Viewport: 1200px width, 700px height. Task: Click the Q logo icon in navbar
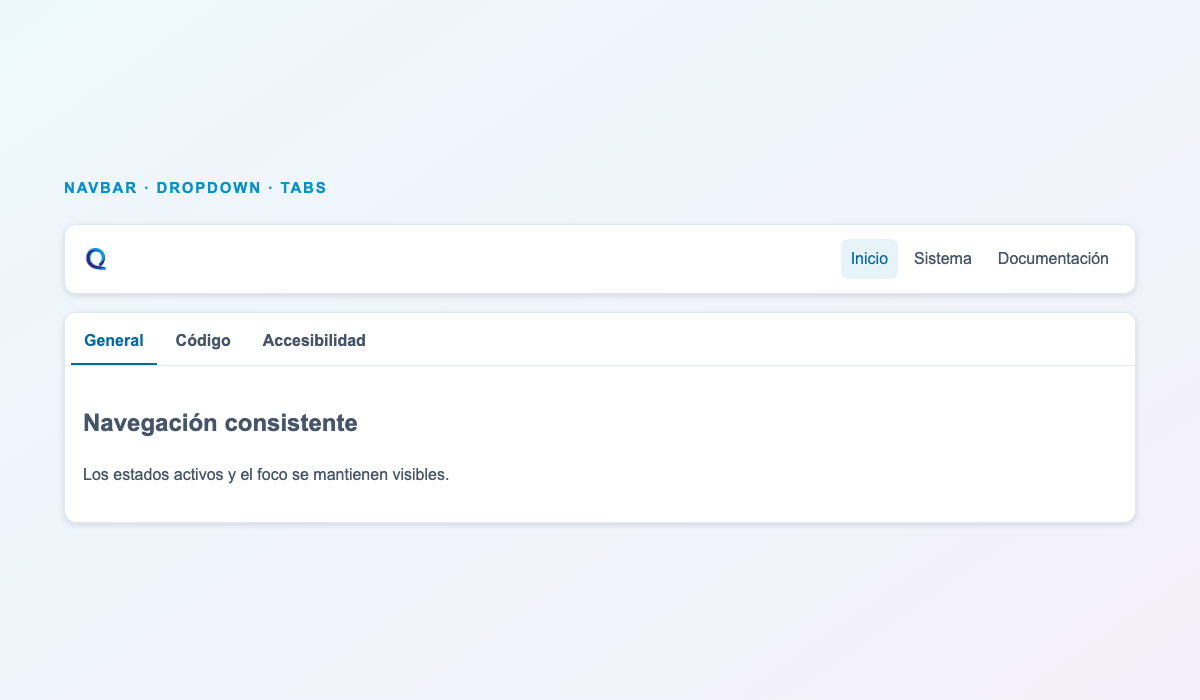pos(96,259)
